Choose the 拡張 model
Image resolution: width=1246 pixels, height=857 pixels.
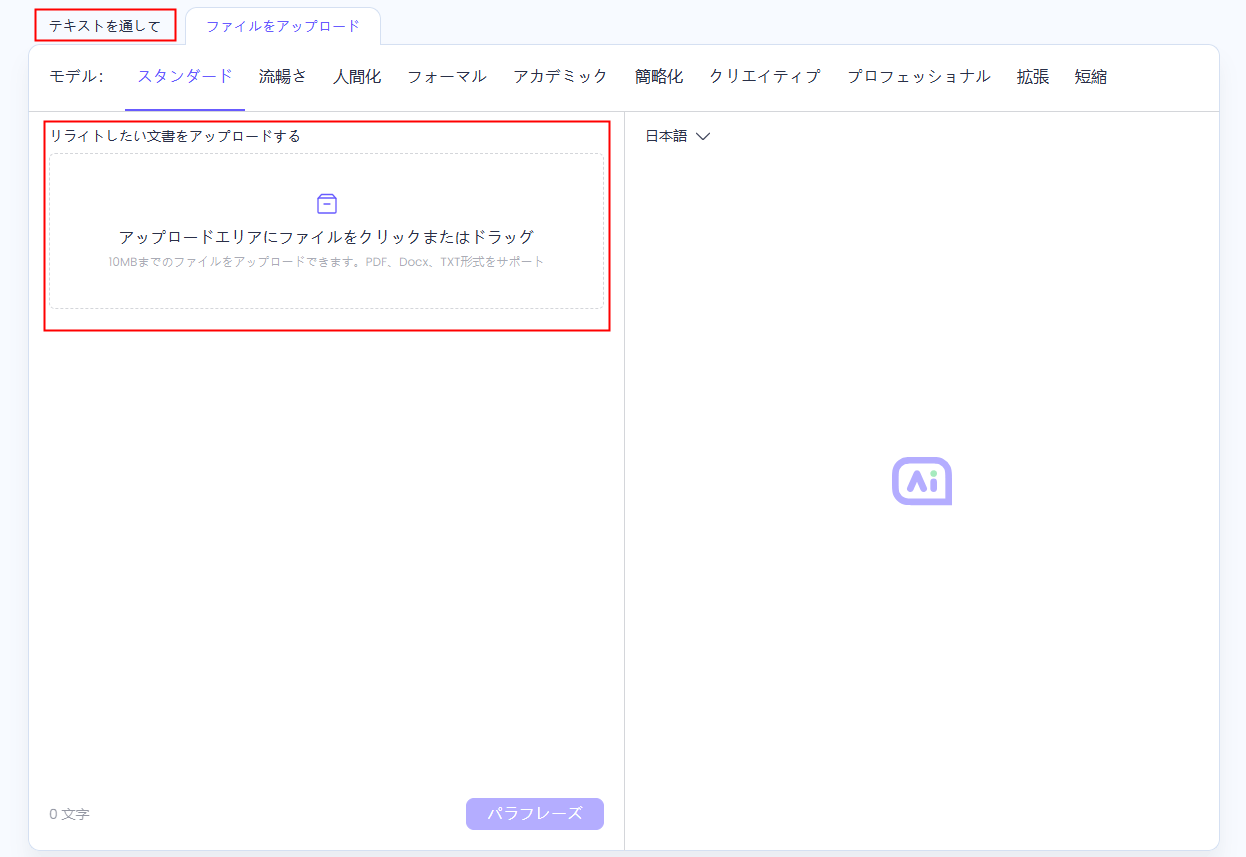tap(1033, 77)
